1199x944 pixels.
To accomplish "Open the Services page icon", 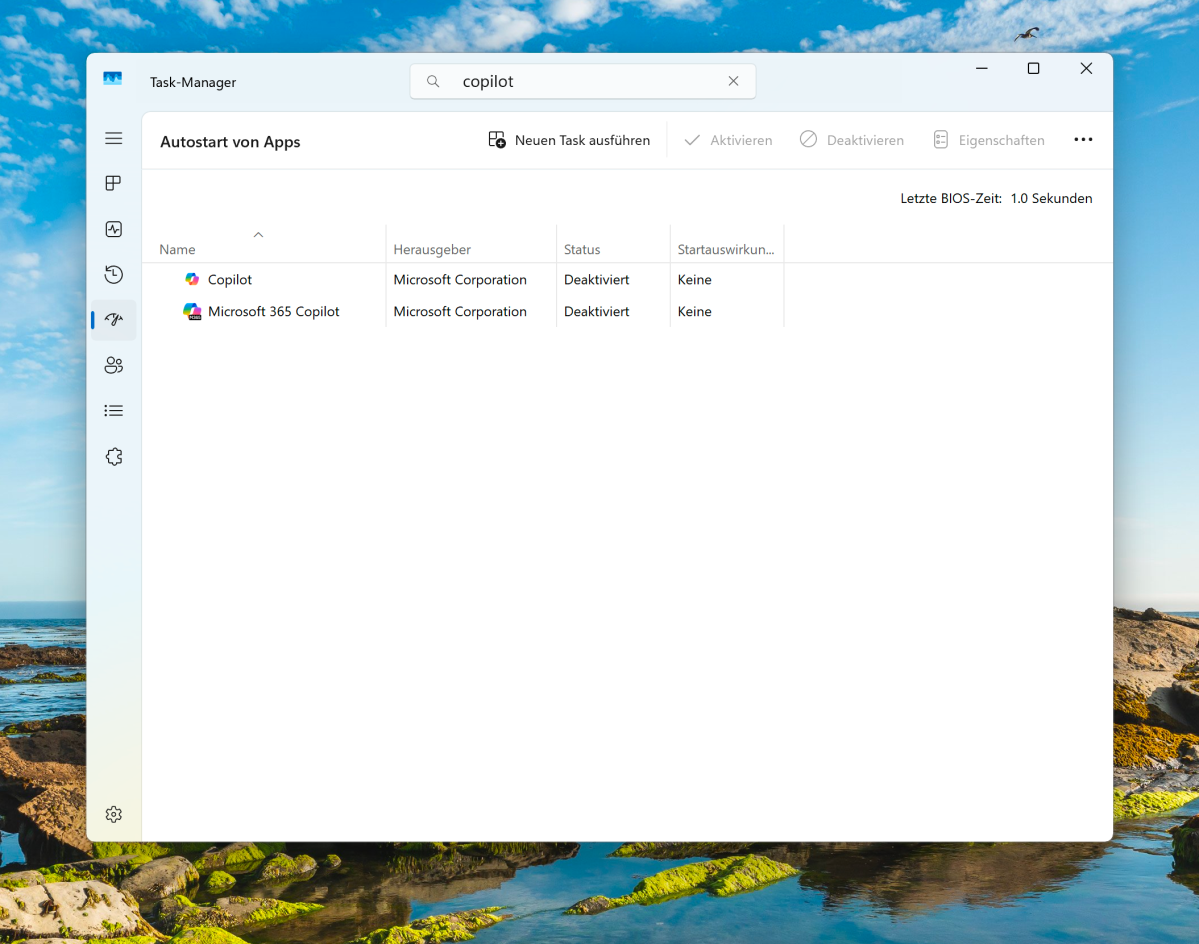I will [x=113, y=456].
